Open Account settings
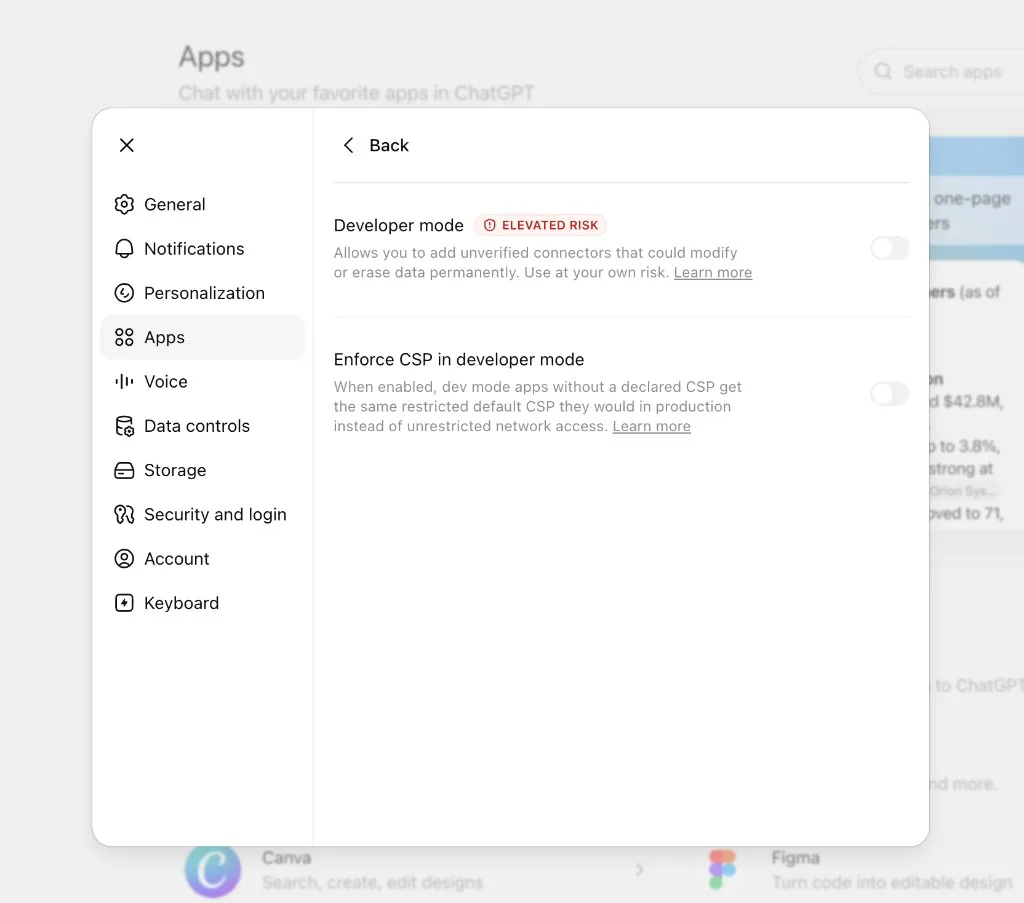The image size is (1024, 903). tap(202, 559)
